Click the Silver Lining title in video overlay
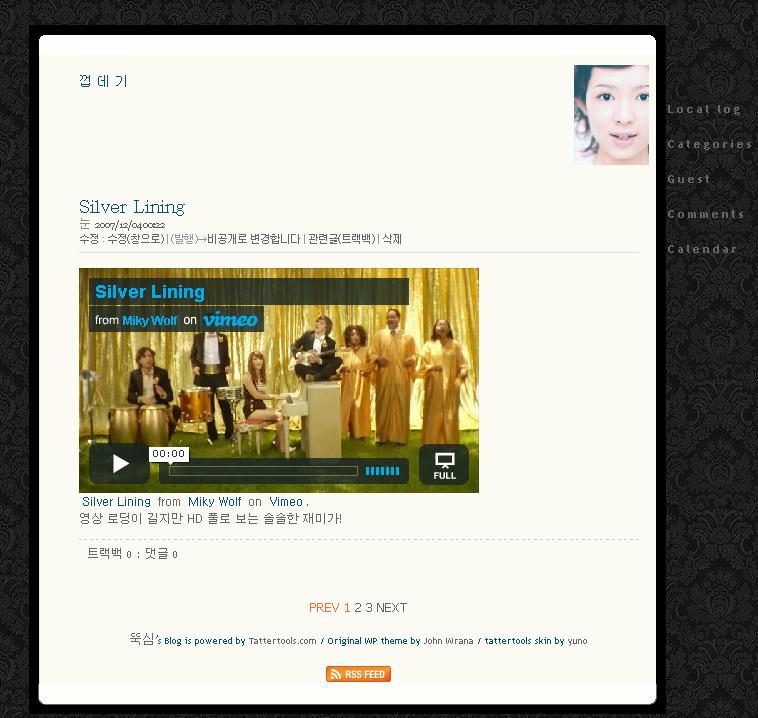Viewport: 758px width, 718px height. [150, 292]
